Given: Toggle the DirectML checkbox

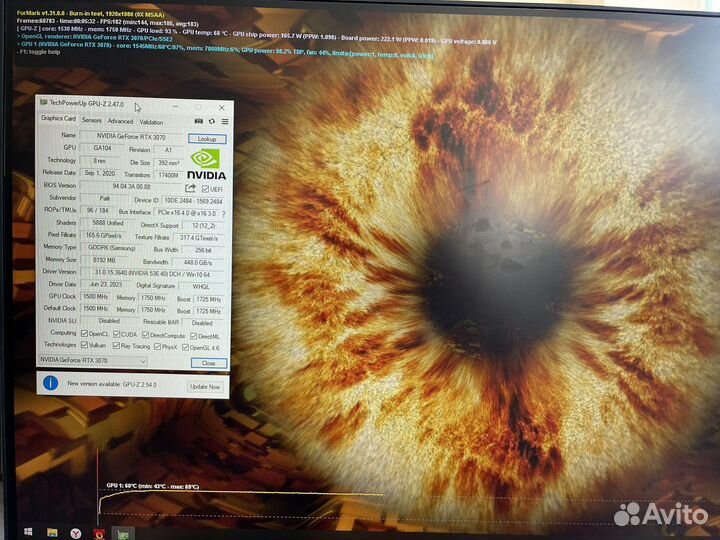Looking at the screenshot, I should point(194,337).
